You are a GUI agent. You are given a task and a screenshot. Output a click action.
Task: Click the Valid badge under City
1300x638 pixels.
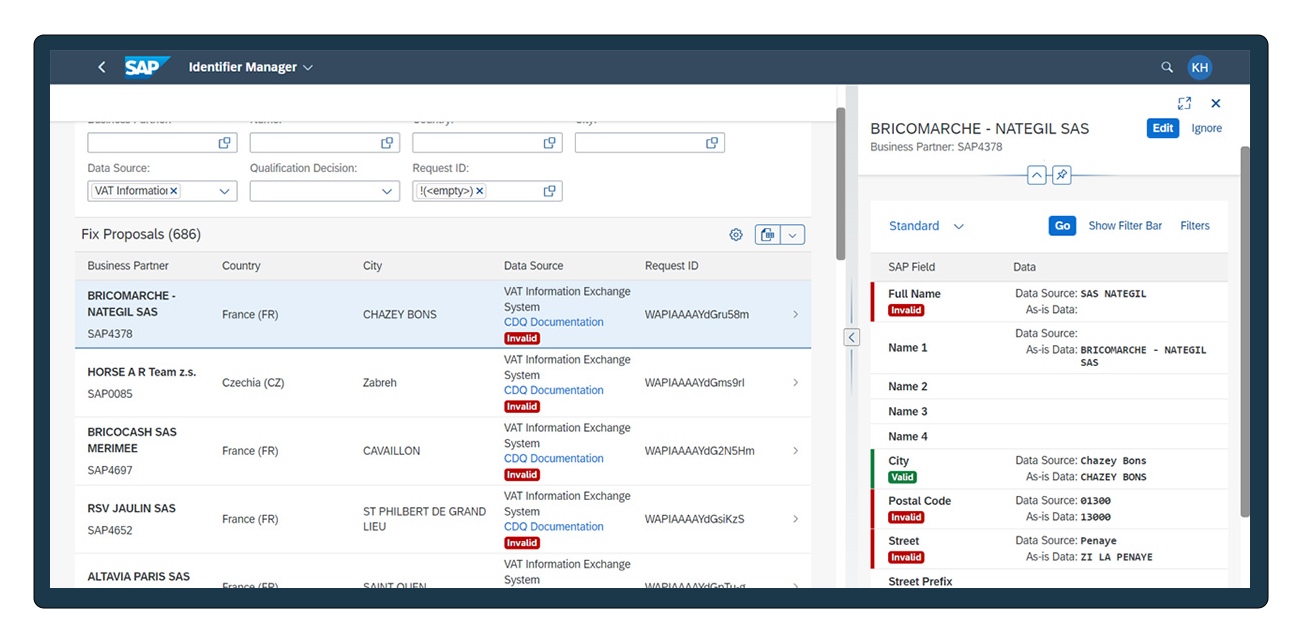(x=902, y=477)
